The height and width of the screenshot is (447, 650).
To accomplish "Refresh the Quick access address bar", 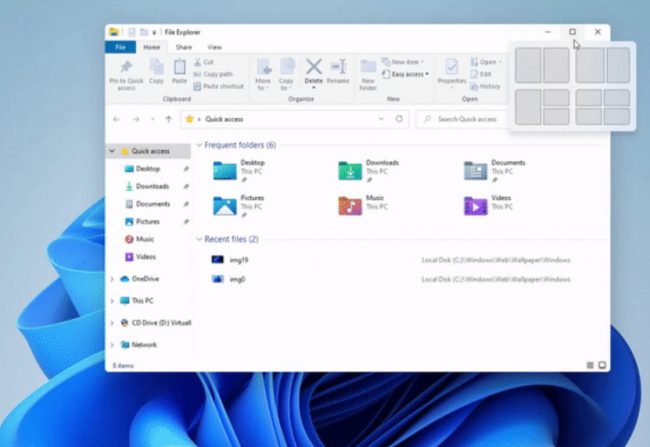I will [399, 119].
